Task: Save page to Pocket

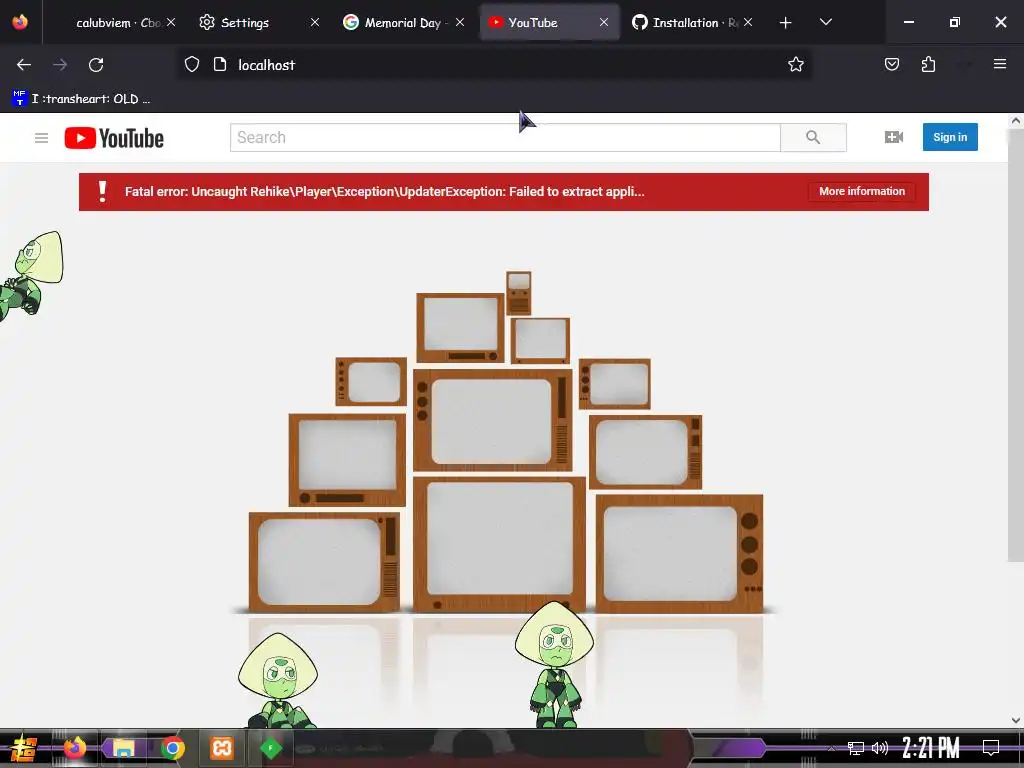Action: tap(891, 64)
